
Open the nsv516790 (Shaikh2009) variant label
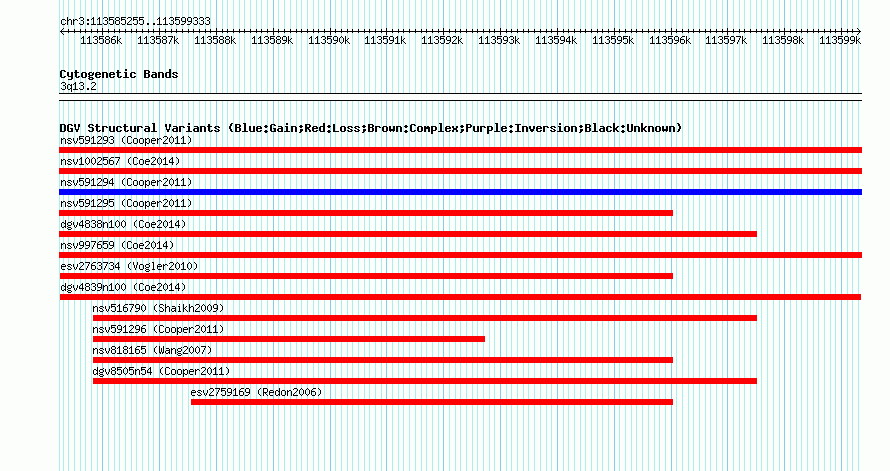click(x=158, y=308)
